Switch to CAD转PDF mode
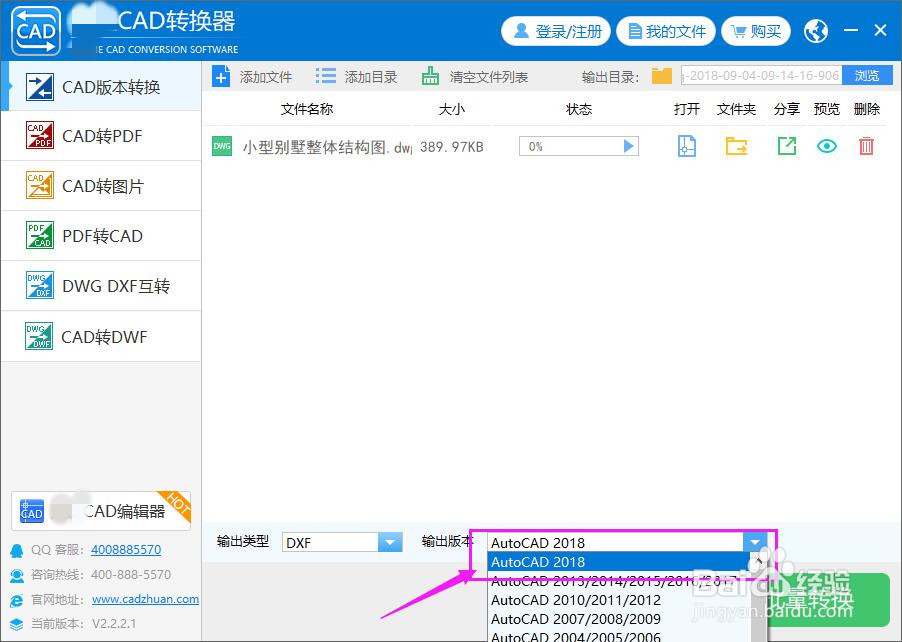The image size is (902, 642). 101,136
